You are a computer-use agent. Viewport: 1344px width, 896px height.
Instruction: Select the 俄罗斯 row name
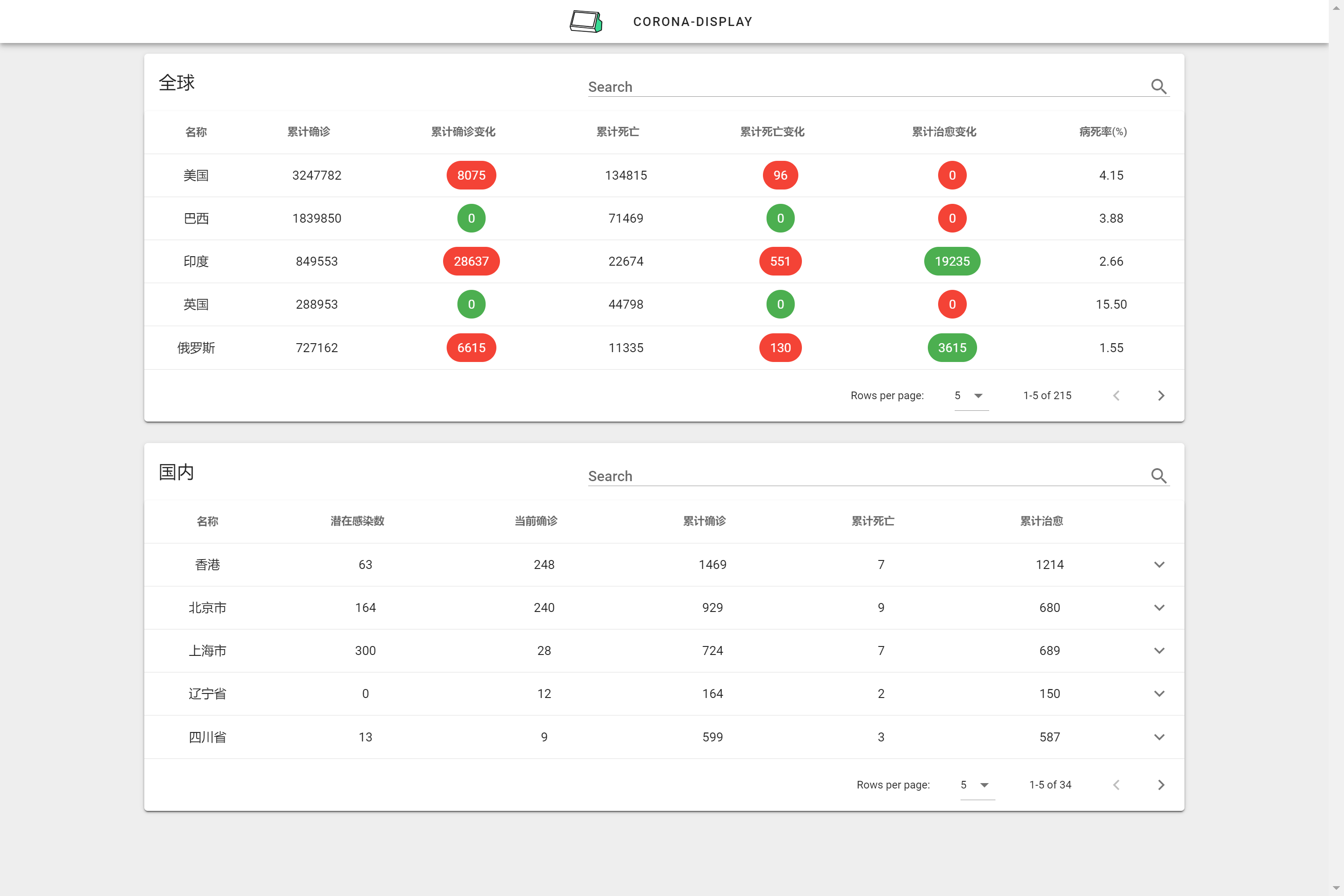tap(196, 348)
